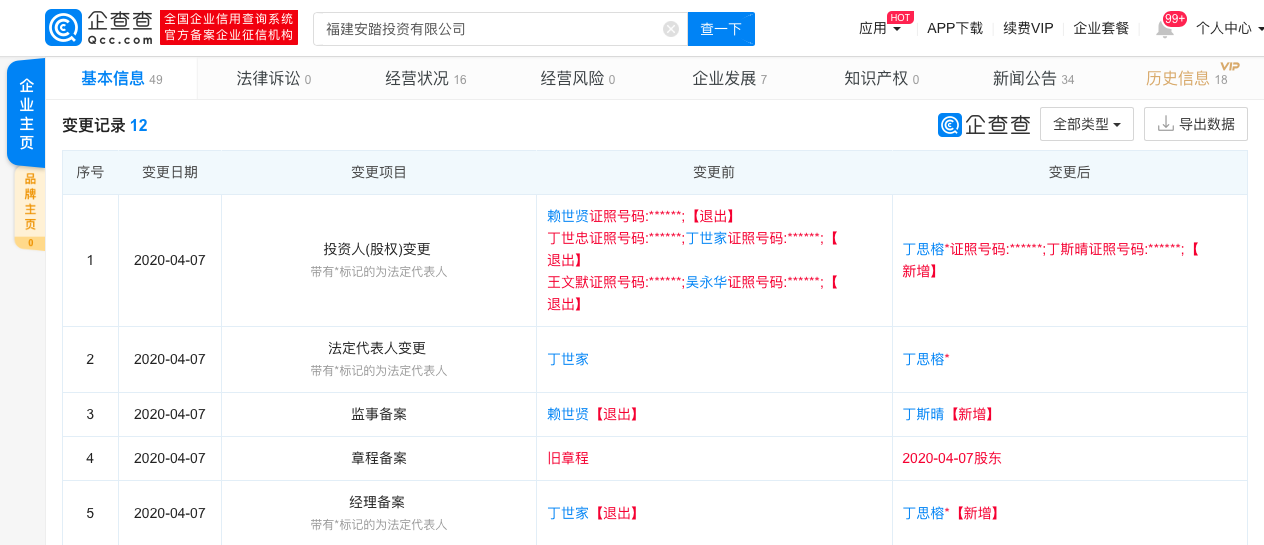
Task: Open notifications bell with 99+ badge
Action: pos(1165,28)
